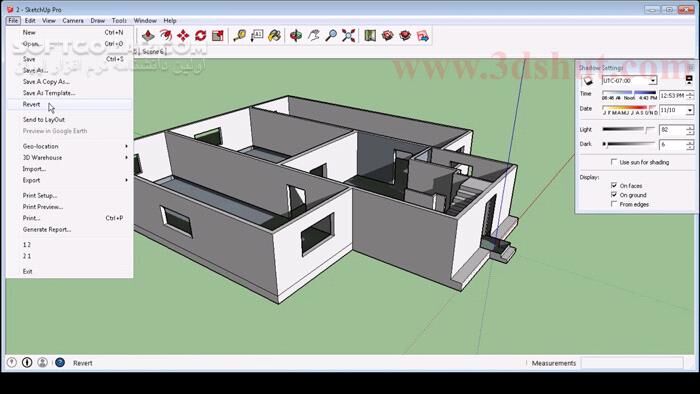700x394 pixels.
Task: Open the 11/10 date dropdown
Action: [690, 110]
